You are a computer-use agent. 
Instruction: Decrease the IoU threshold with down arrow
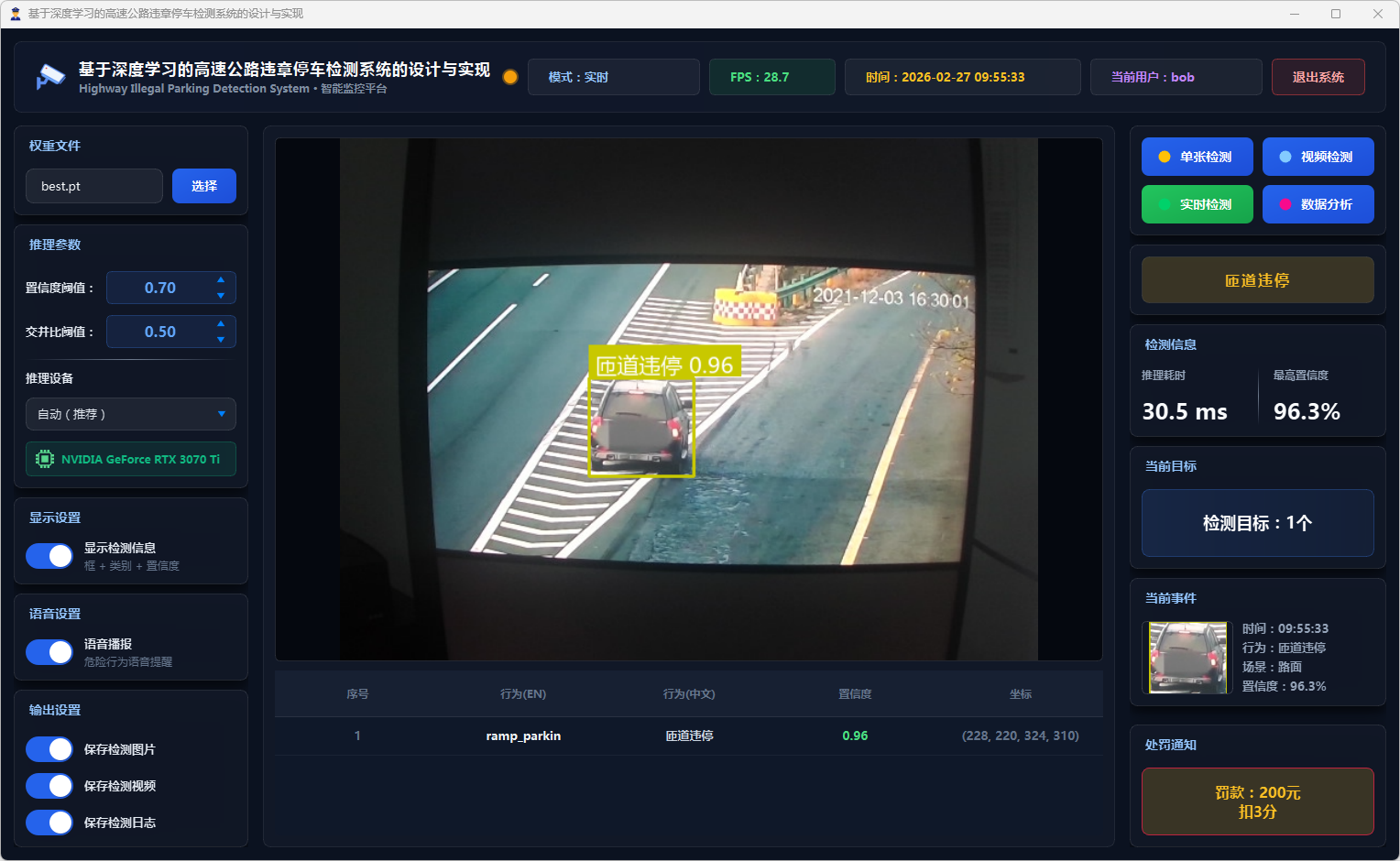click(221, 340)
